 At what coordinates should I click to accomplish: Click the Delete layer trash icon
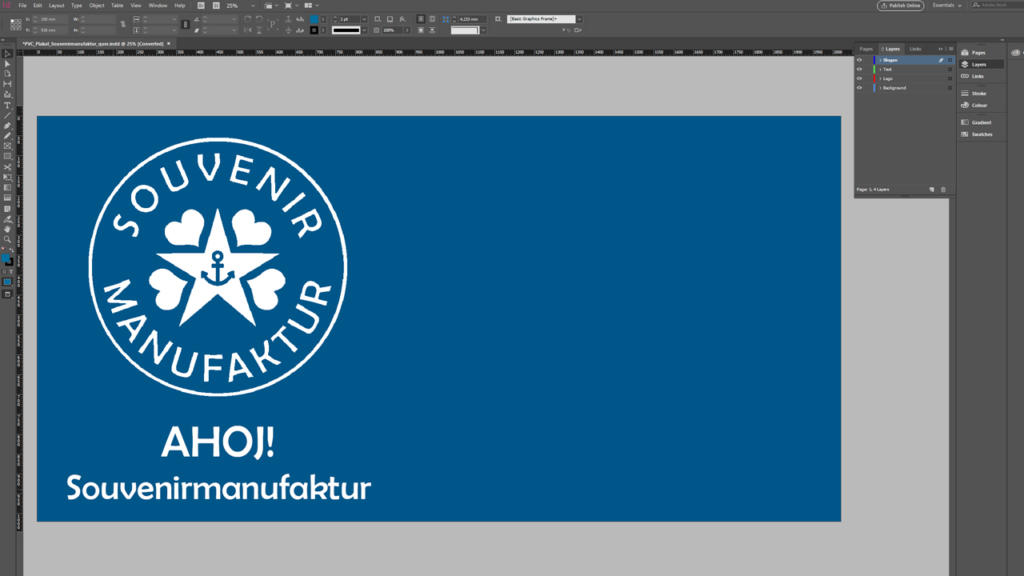[x=942, y=189]
